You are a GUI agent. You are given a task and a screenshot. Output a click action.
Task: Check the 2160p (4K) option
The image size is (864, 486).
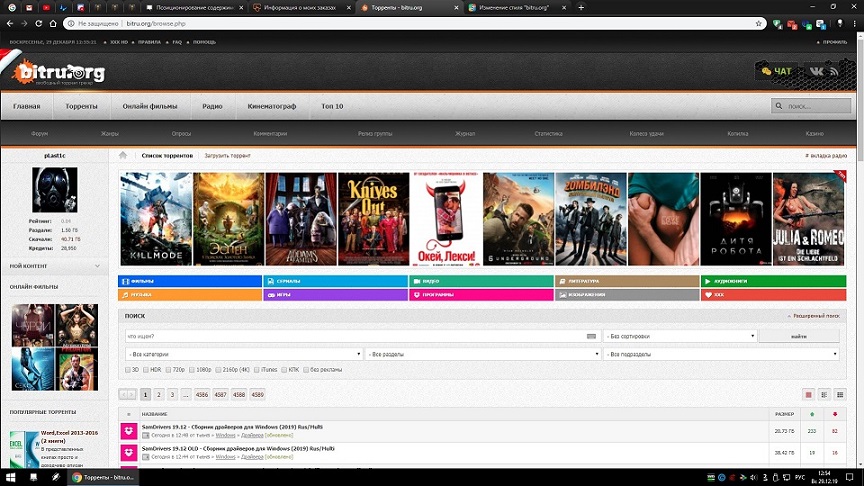tap(218, 370)
